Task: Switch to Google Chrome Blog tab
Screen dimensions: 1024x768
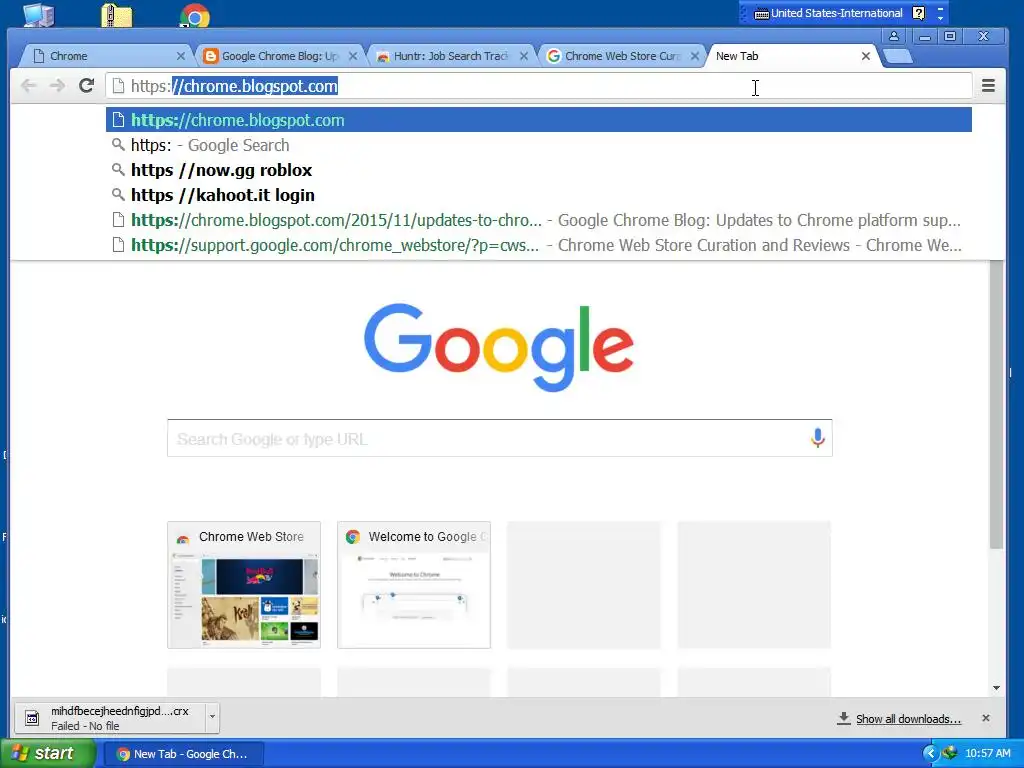Action: coord(280,56)
